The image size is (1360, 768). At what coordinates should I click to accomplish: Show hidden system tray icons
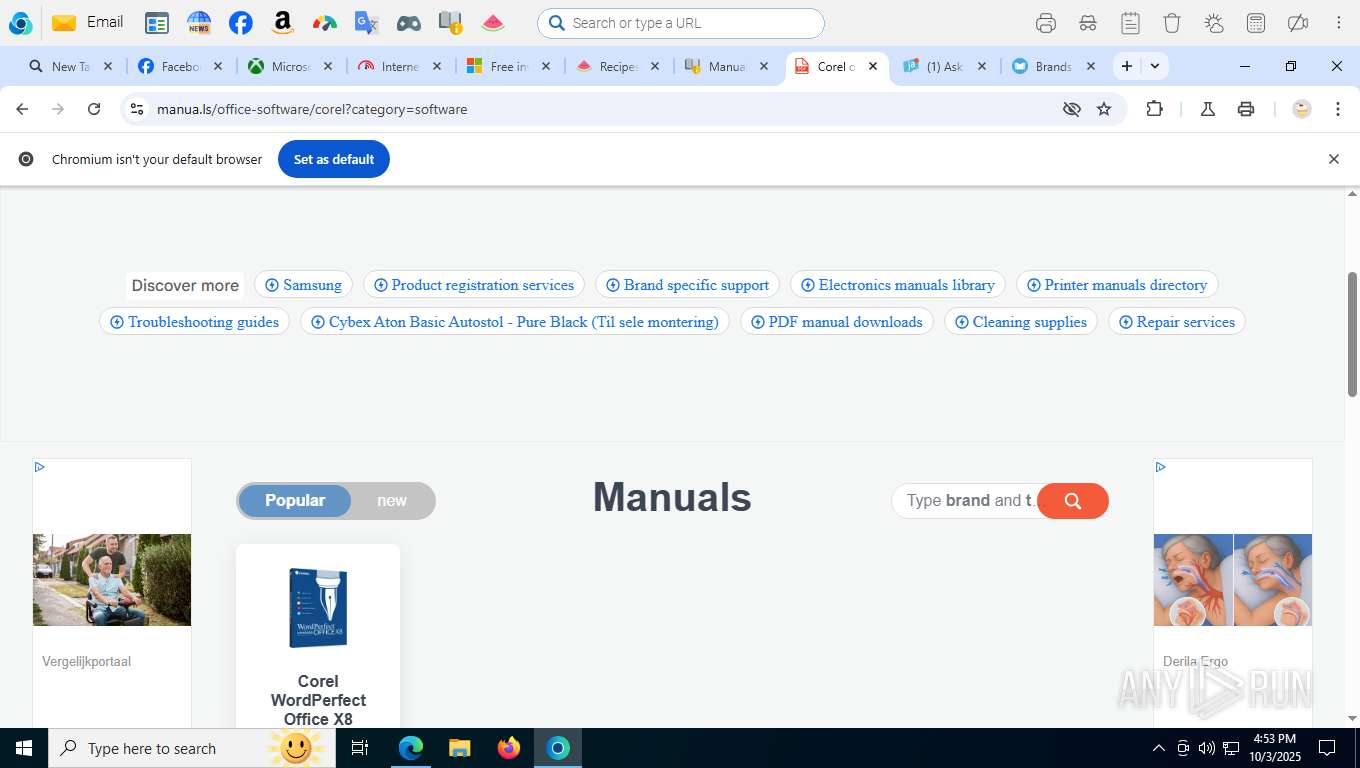1159,748
